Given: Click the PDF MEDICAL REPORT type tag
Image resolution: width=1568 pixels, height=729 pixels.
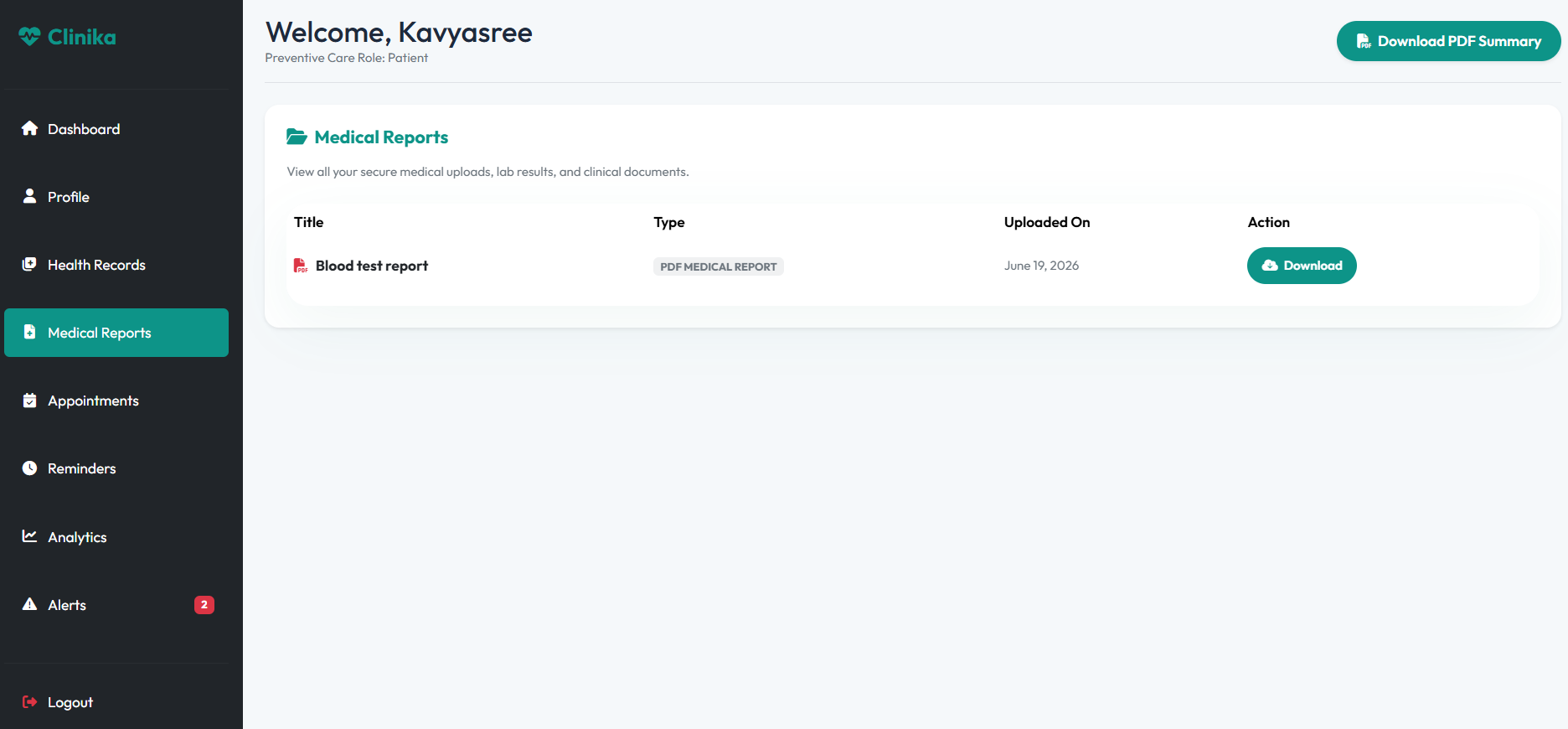Looking at the screenshot, I should coord(719,266).
